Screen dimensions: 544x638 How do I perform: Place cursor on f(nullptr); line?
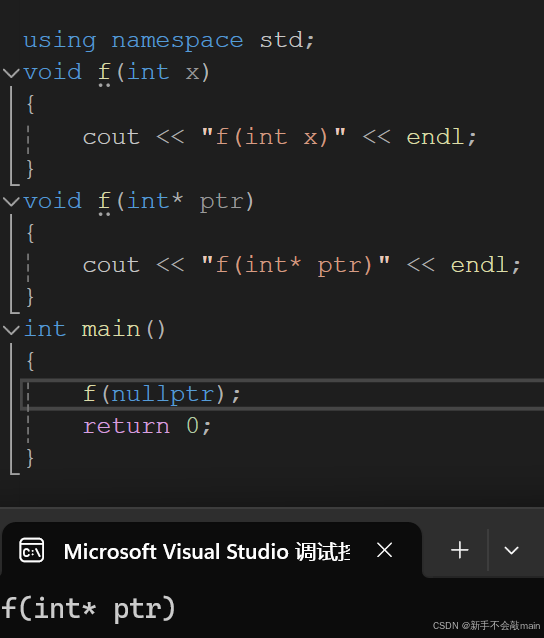[282, 394]
